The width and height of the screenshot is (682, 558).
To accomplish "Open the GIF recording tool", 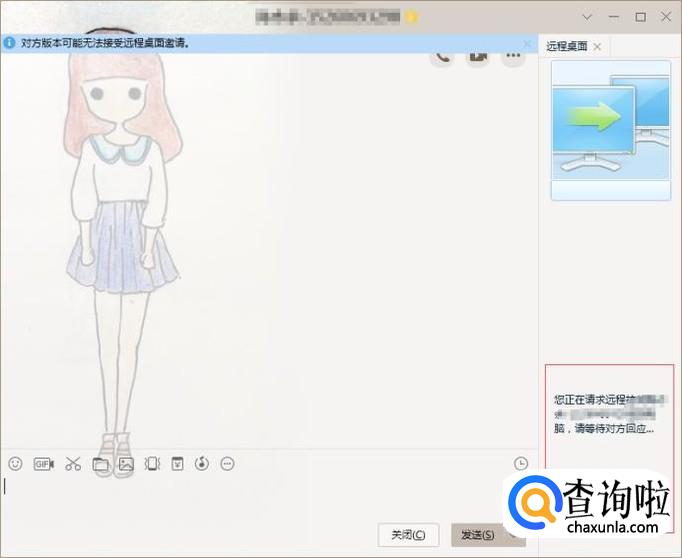I will coord(44,464).
